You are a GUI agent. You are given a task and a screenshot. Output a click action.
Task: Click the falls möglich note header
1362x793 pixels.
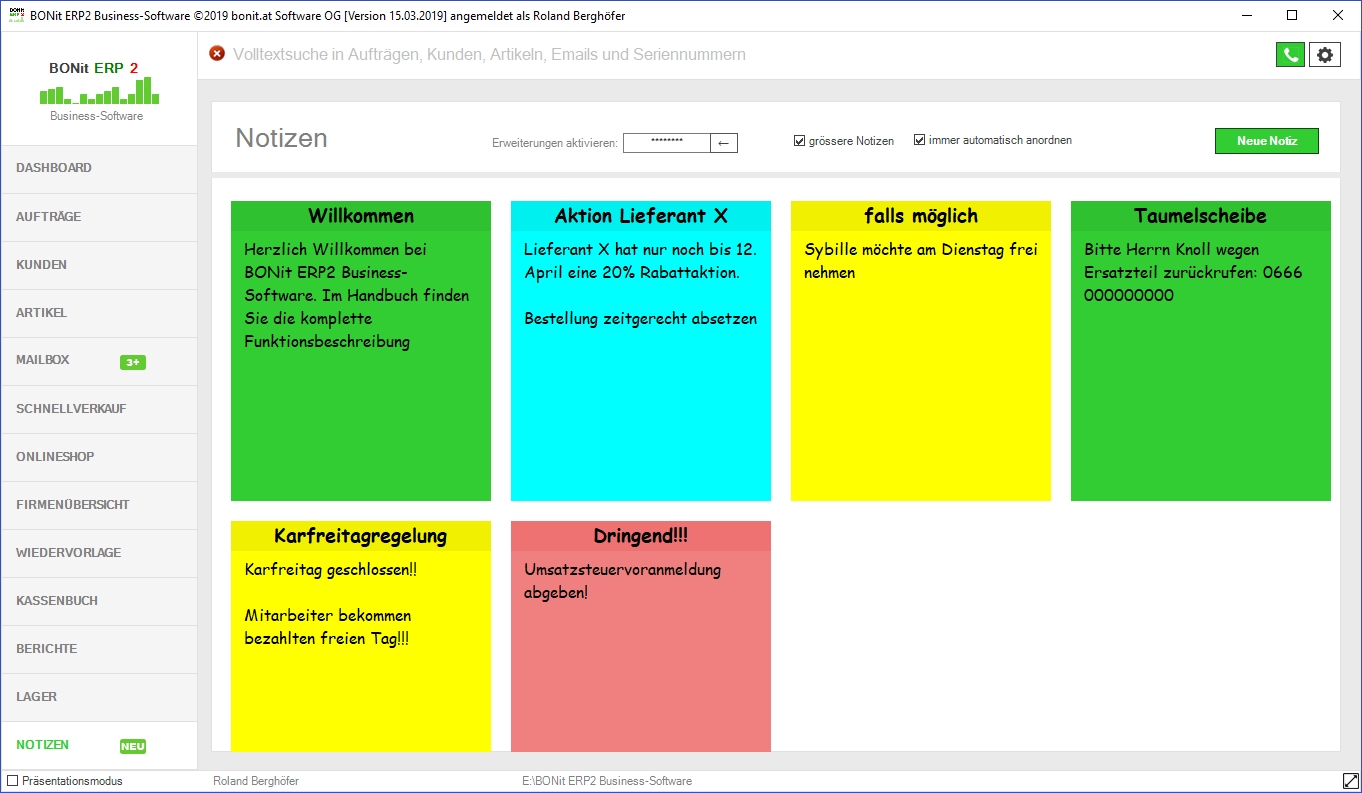pos(921,216)
